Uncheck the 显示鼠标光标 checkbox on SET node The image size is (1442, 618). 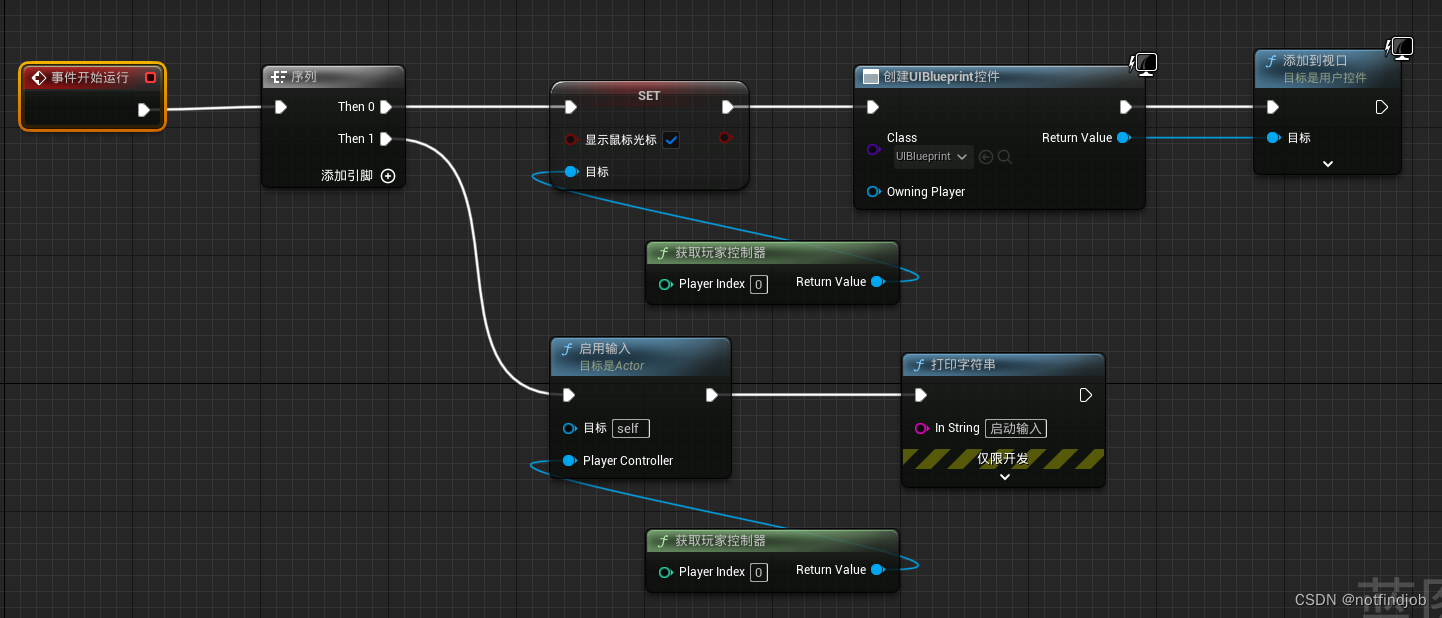click(671, 140)
